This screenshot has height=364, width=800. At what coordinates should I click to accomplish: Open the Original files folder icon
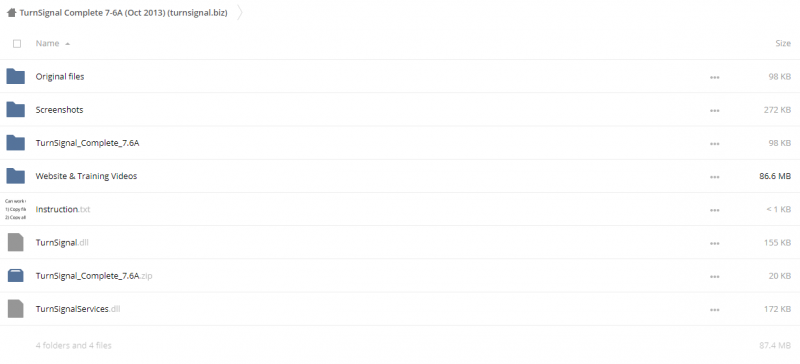pos(15,77)
